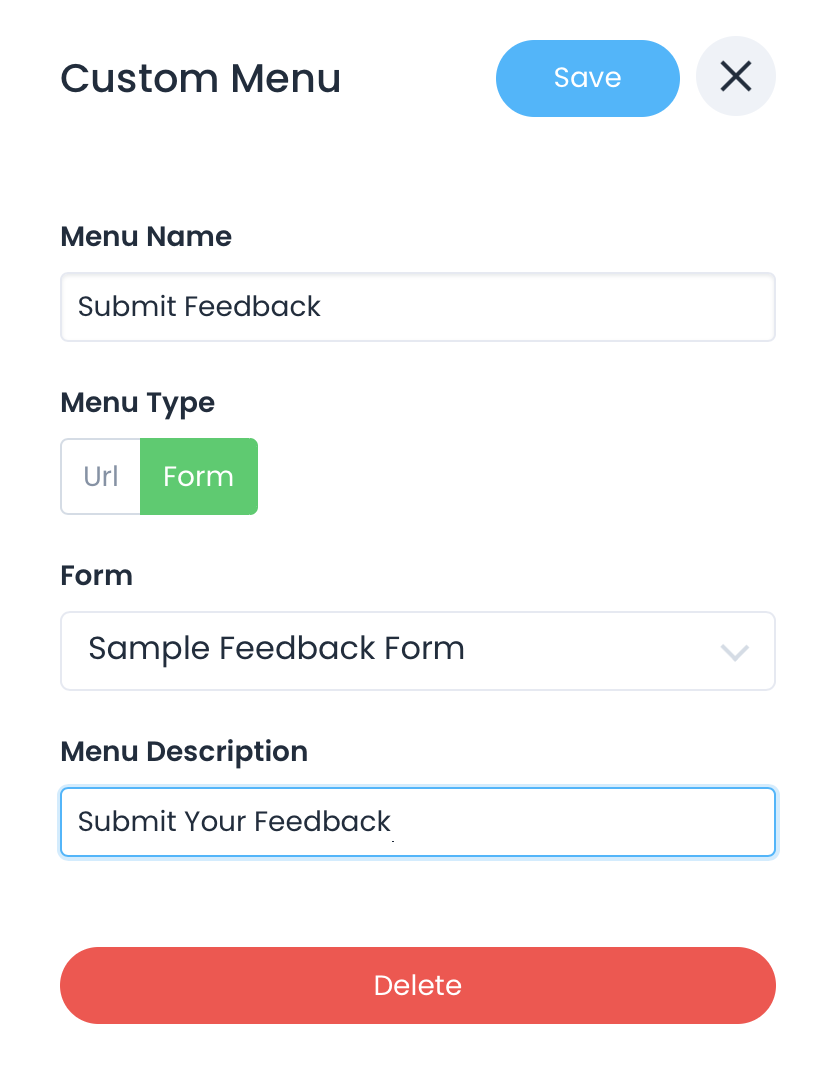Click the Menu Type label
This screenshot has width=834, height=1074.
[138, 402]
